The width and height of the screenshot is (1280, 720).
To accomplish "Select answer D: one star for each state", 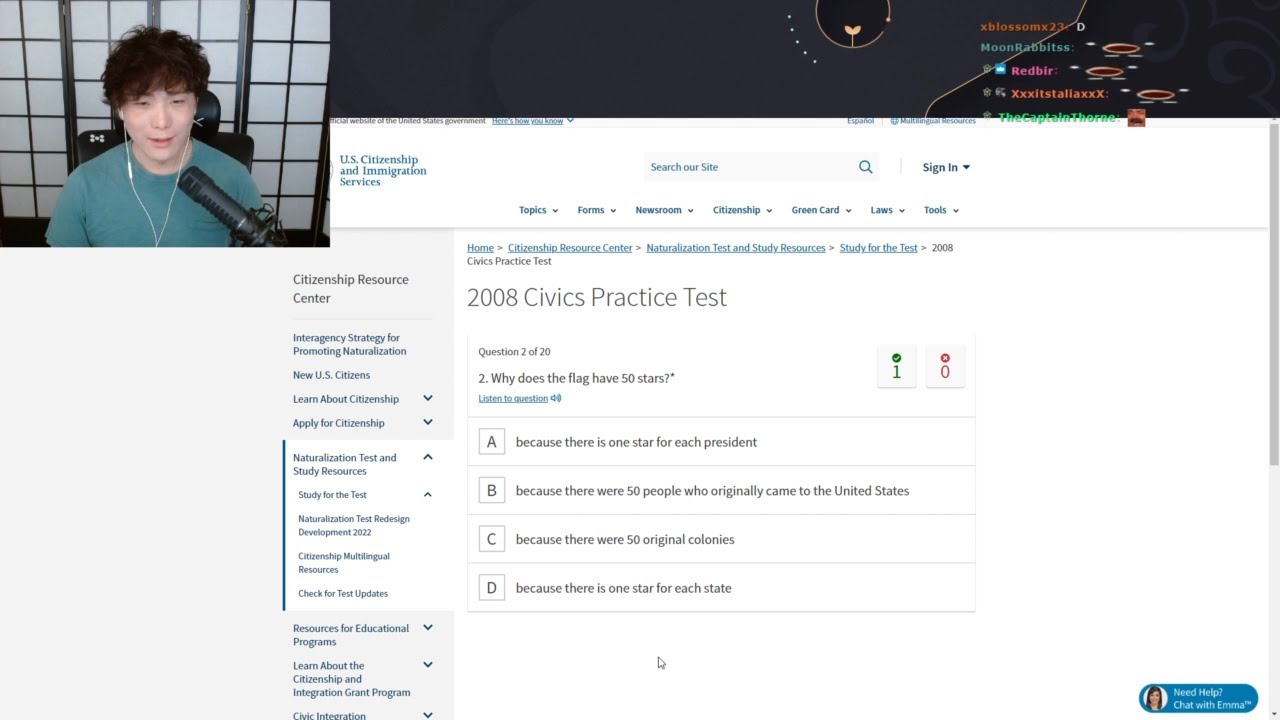I will pos(721,588).
